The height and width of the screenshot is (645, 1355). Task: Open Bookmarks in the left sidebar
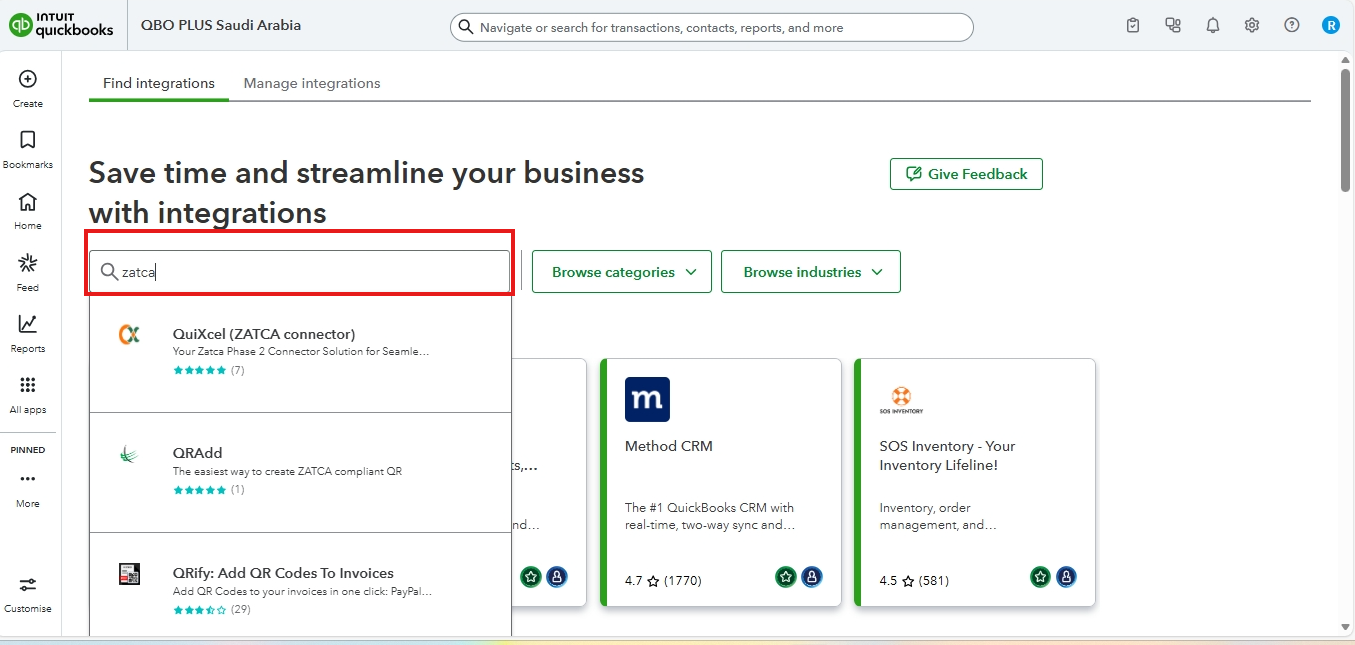point(28,141)
